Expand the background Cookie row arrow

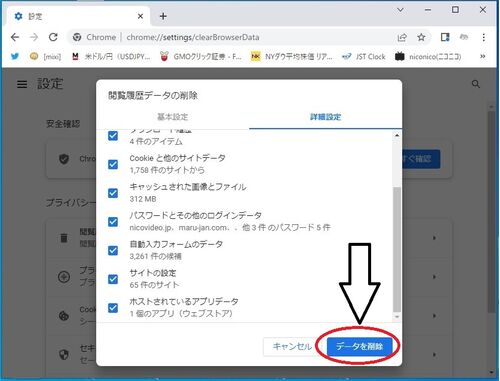434,315
